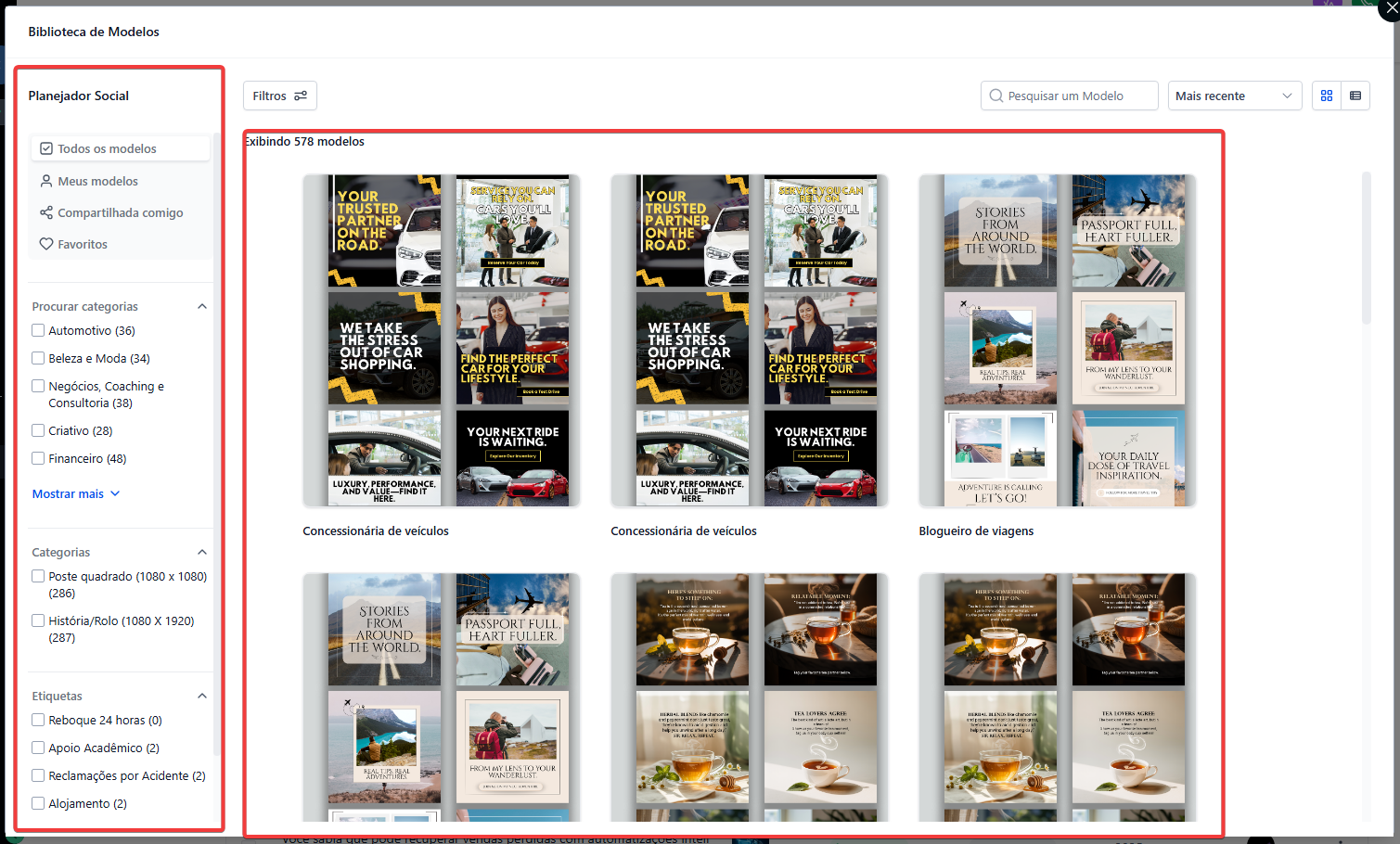
Task: Open the Blogueiro de viagens template
Action: (x=1058, y=340)
